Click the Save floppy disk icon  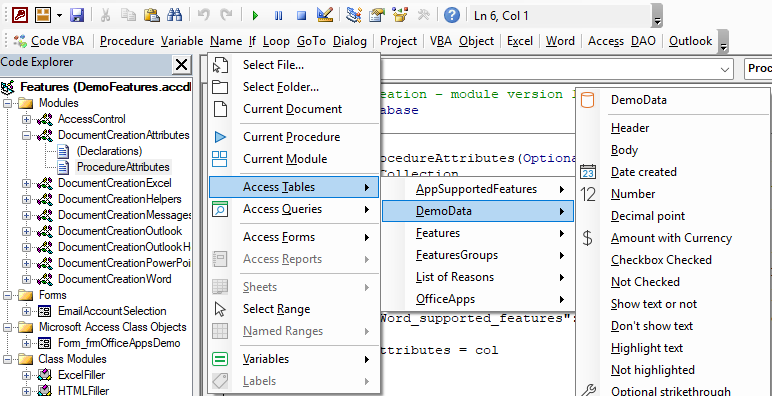[x=77, y=15]
